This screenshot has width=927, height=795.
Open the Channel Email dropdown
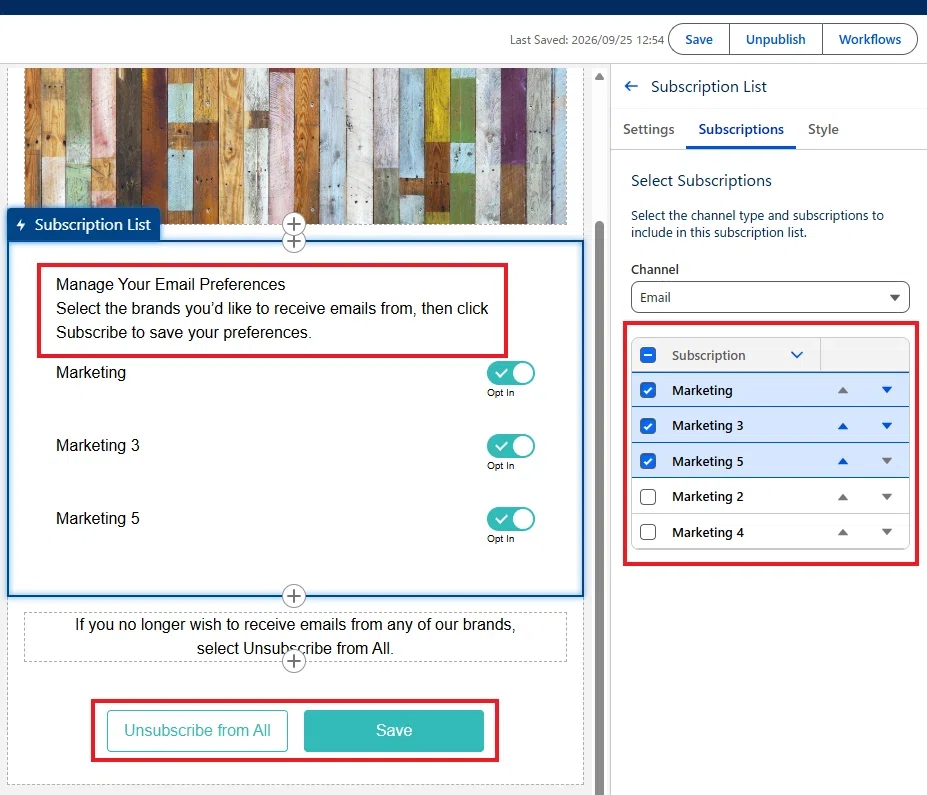pyautogui.click(x=770, y=297)
